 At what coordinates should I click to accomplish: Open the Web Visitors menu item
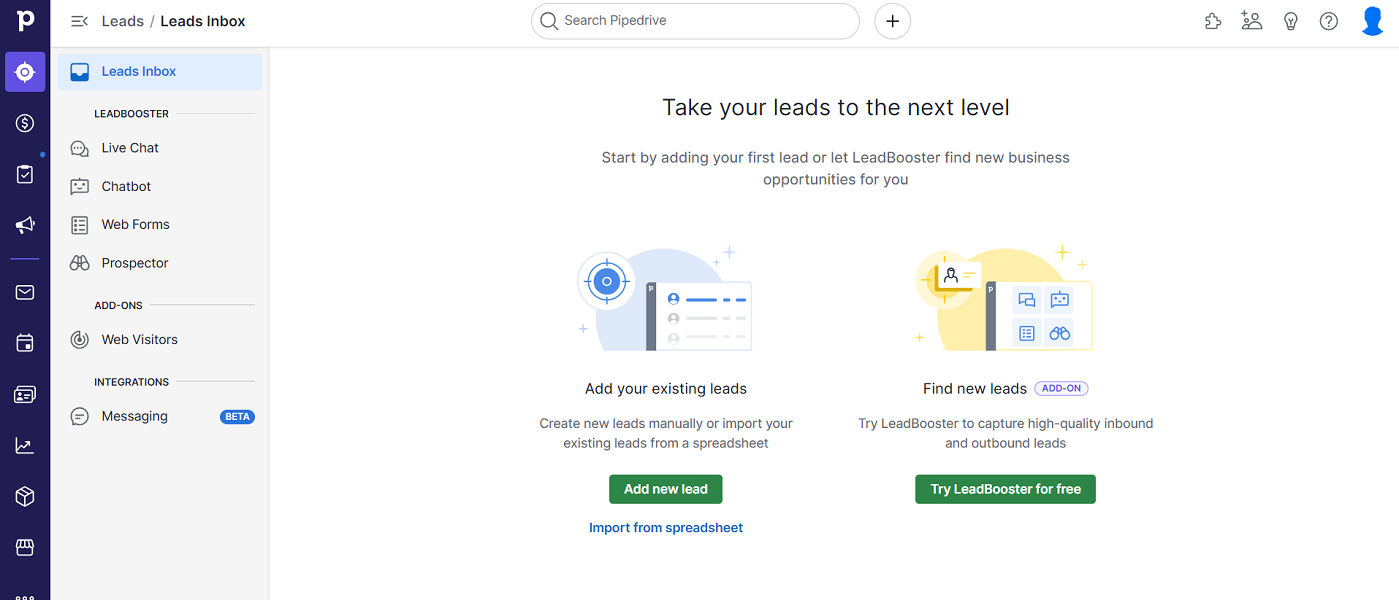click(x=160, y=340)
